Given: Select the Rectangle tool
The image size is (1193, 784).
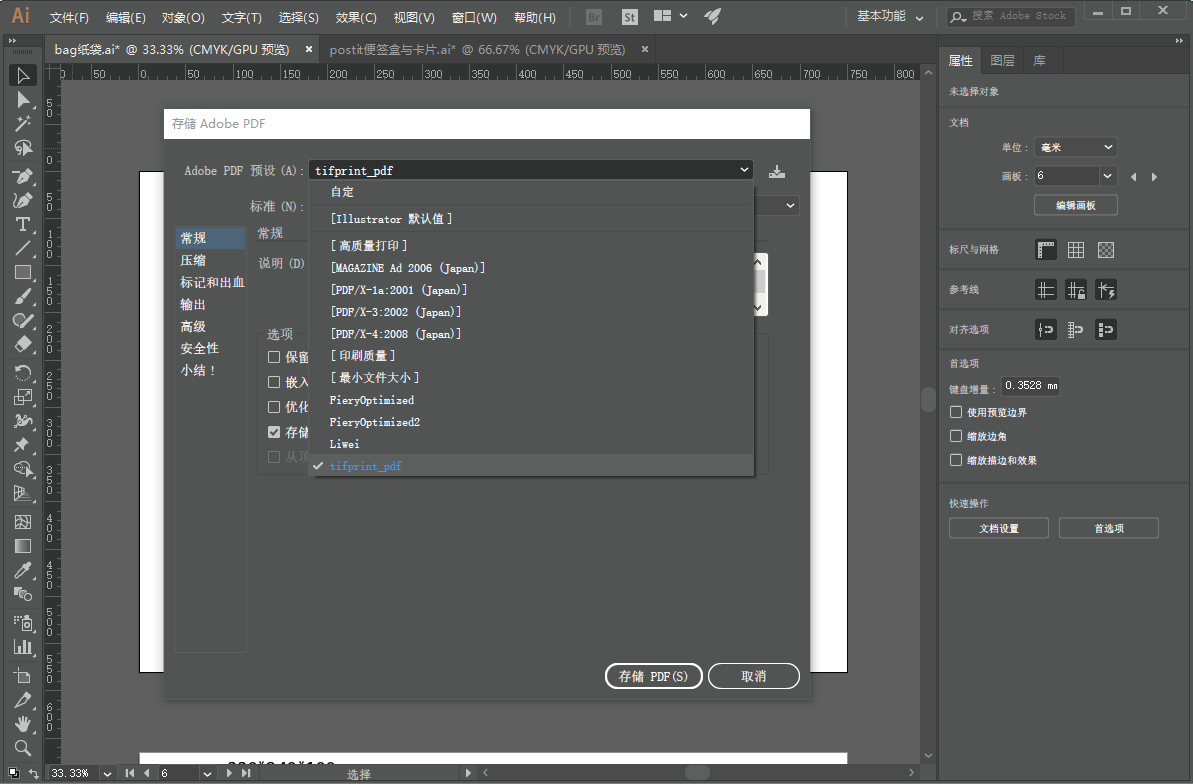Looking at the screenshot, I should pyautogui.click(x=23, y=272).
